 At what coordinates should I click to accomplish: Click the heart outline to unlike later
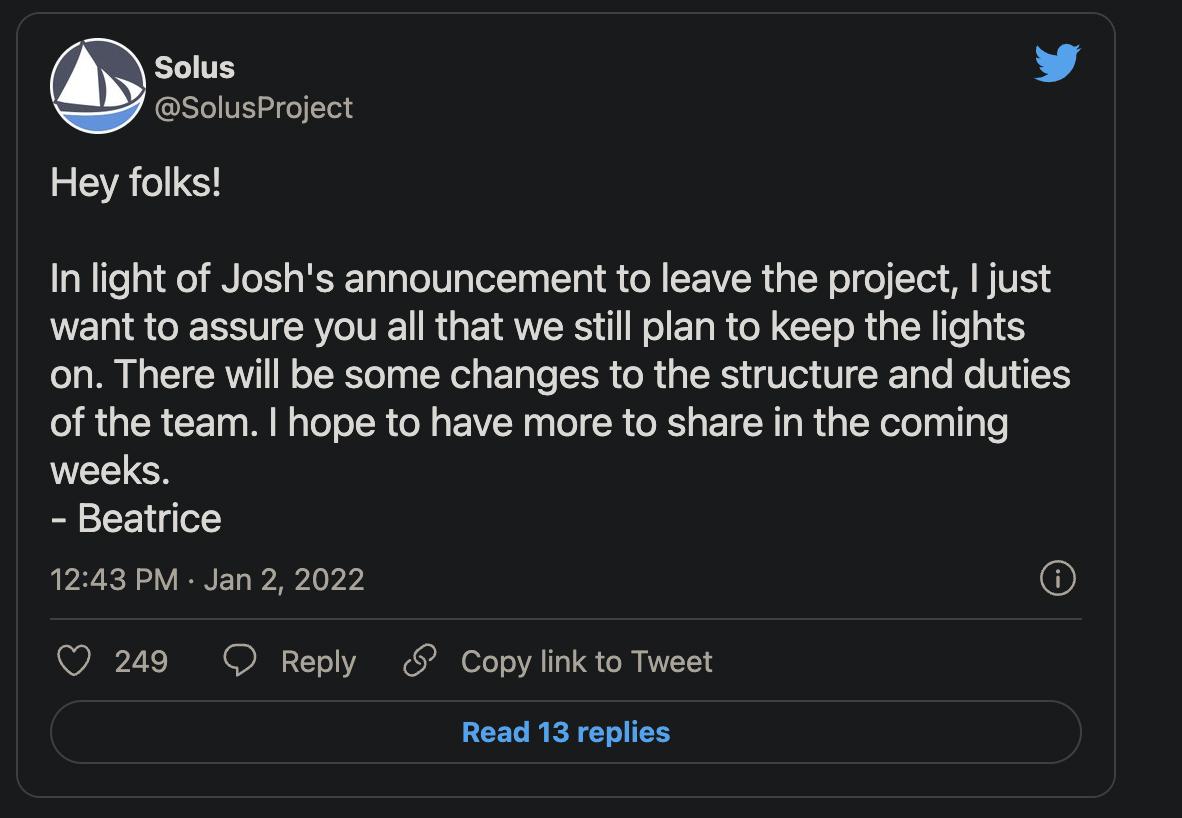73,661
